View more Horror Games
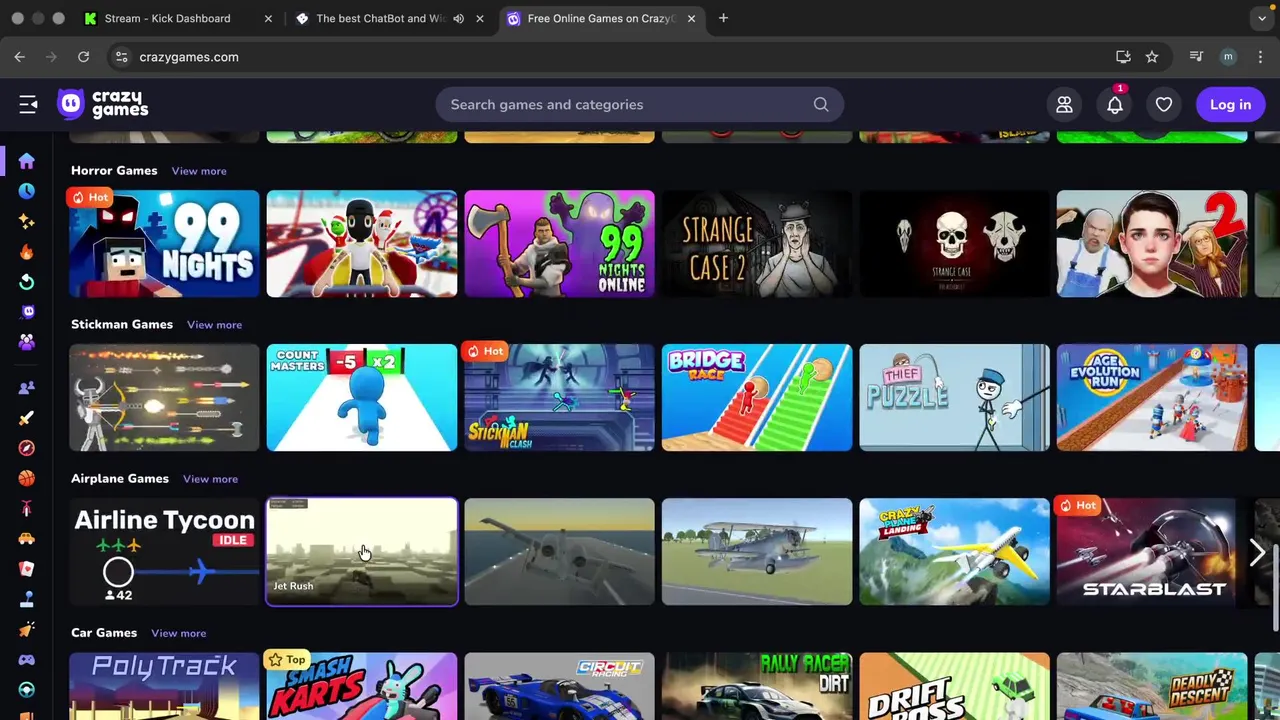 click(199, 171)
